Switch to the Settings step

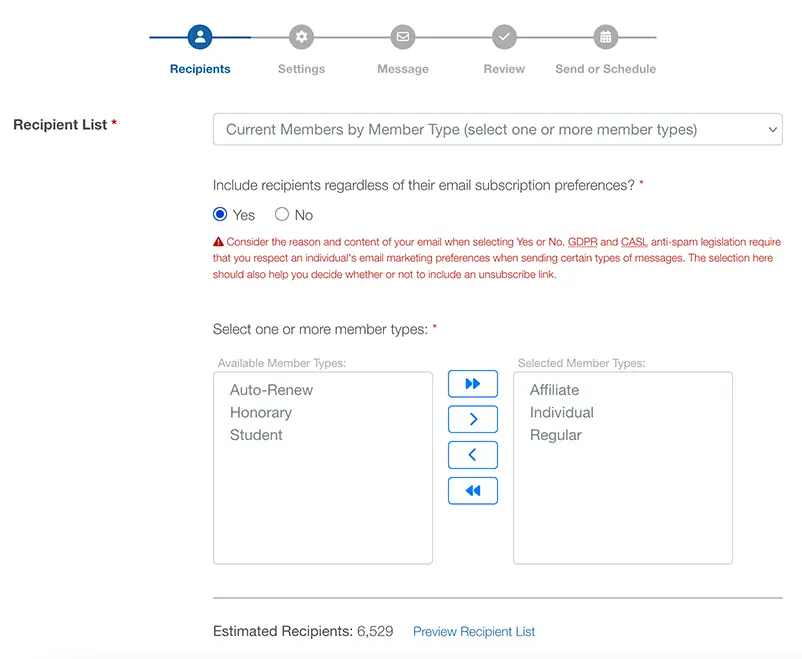click(301, 50)
